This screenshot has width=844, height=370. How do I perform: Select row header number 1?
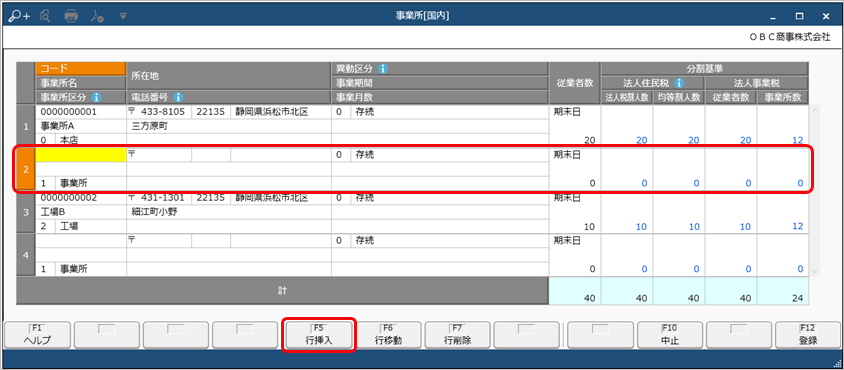26,127
